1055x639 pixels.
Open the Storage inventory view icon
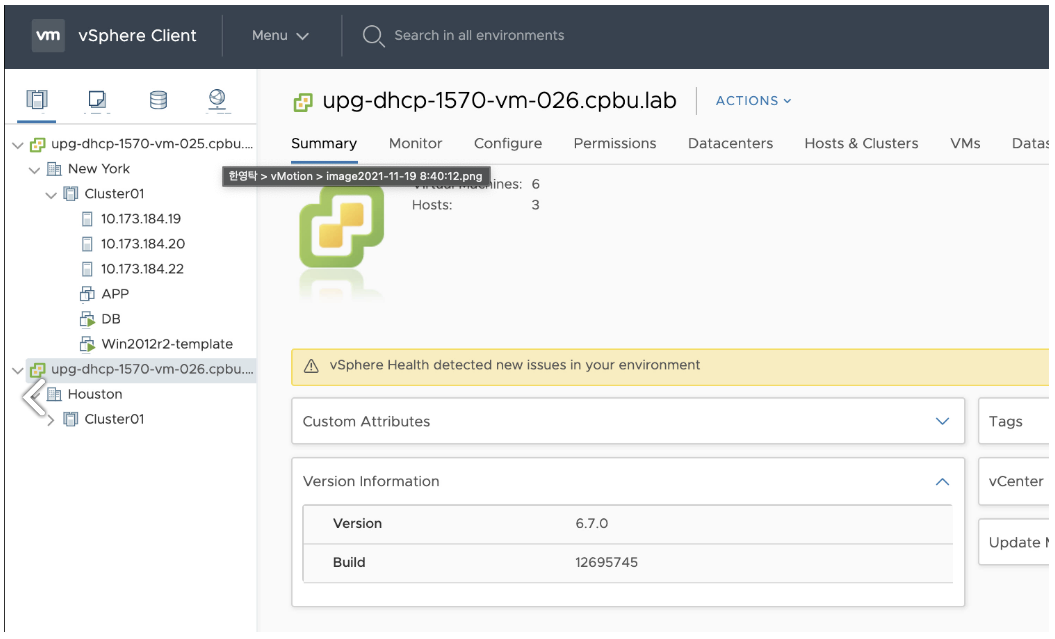[158, 100]
